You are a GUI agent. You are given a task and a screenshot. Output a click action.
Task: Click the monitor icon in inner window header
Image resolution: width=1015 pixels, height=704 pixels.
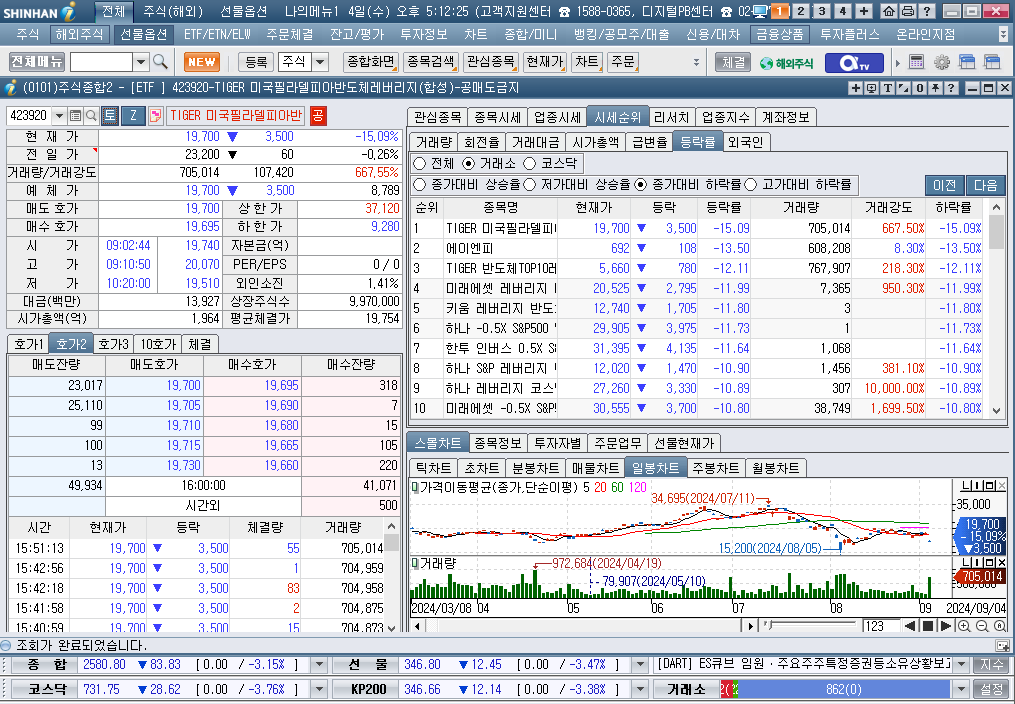tap(871, 88)
